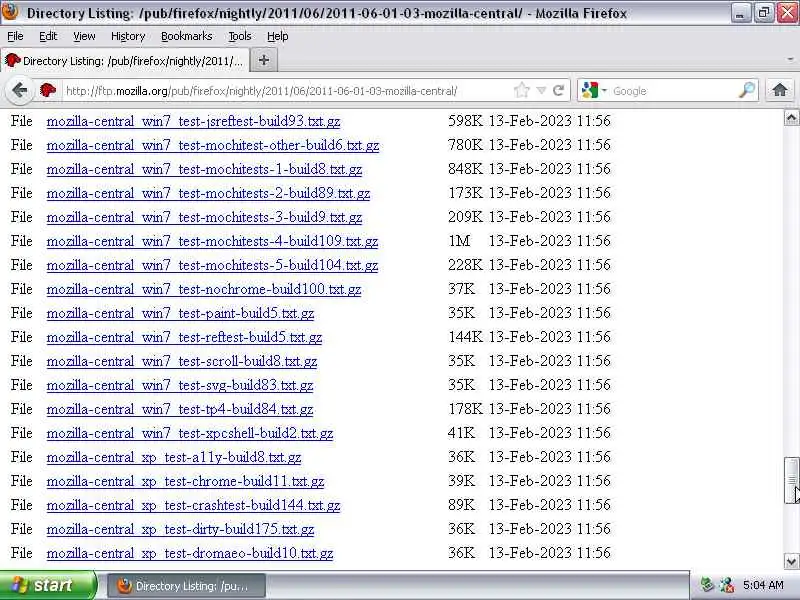
Task: Open xp test-a11y-build8.txt.gz link
Action: (x=173, y=457)
